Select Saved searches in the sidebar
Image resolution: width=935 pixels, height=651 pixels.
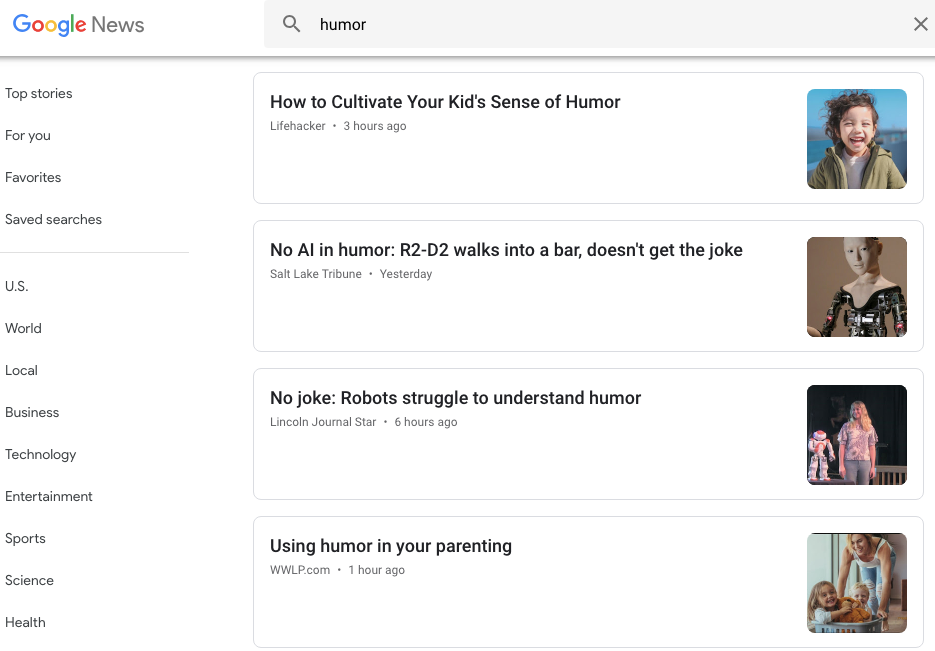53,219
